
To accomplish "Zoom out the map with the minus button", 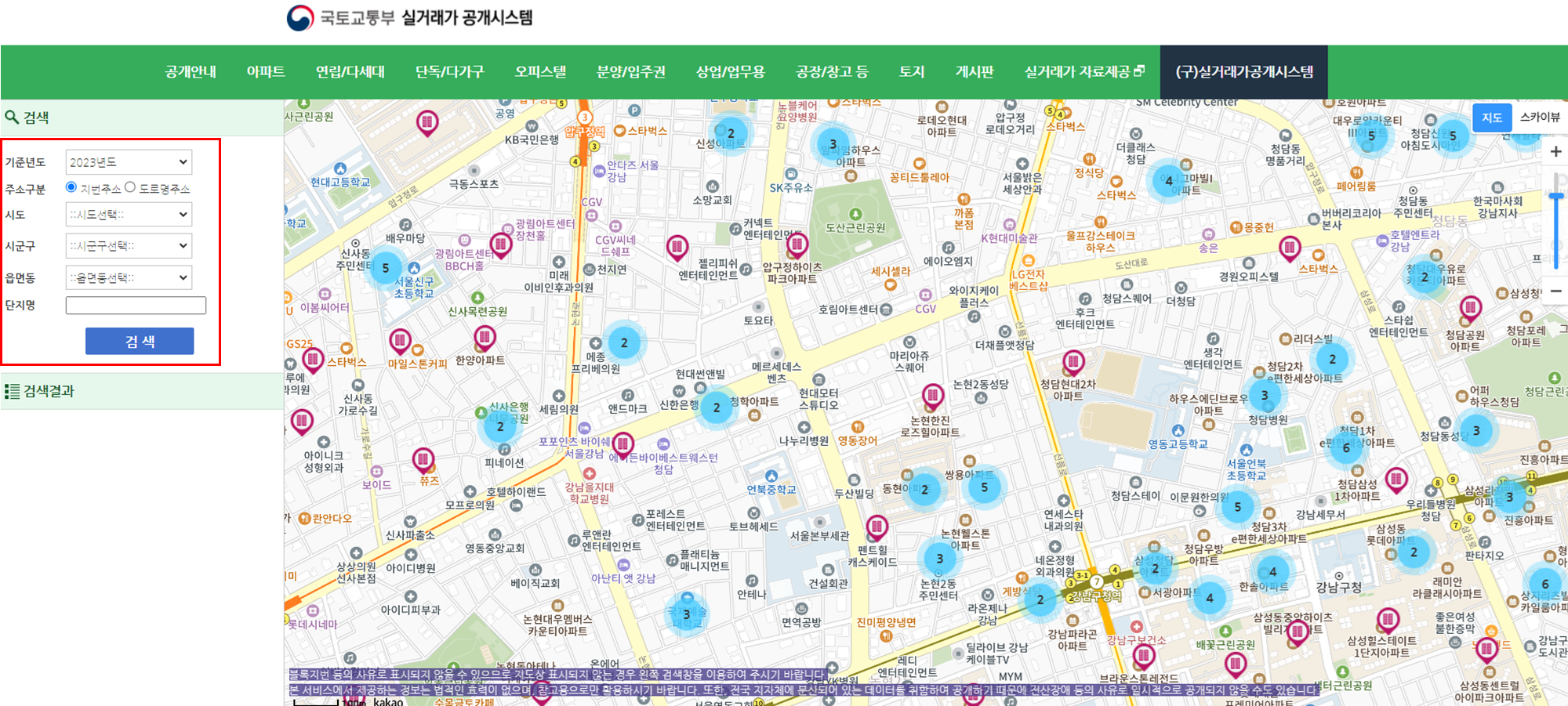I will pyautogui.click(x=1556, y=291).
